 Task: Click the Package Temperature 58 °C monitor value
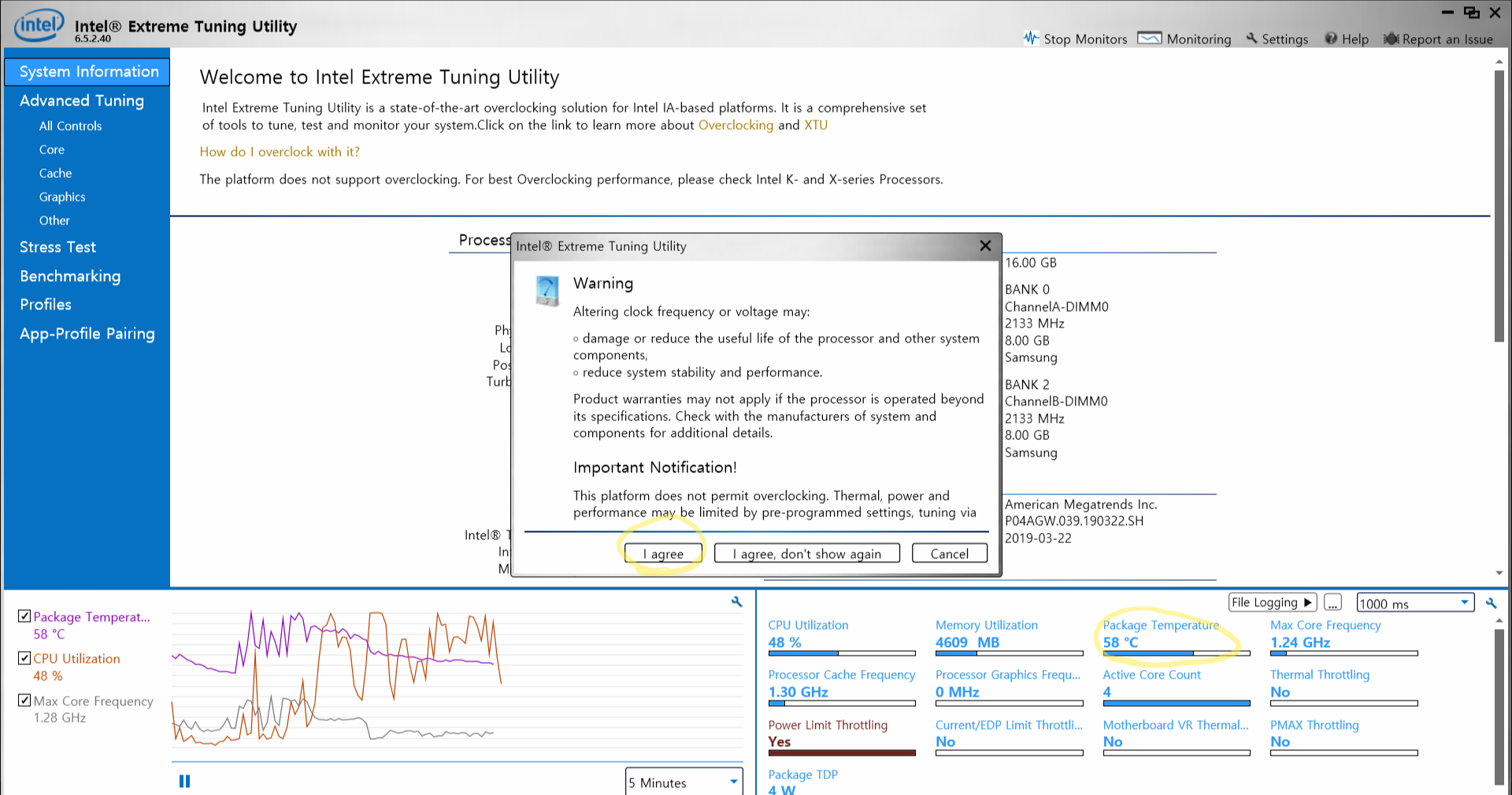point(1121,642)
